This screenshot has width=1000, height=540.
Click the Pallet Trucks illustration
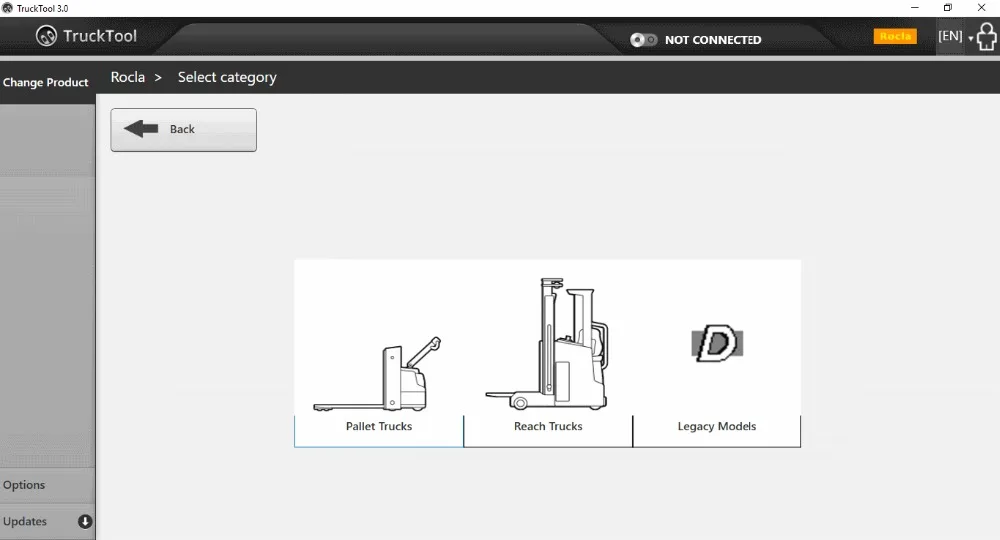[378, 374]
